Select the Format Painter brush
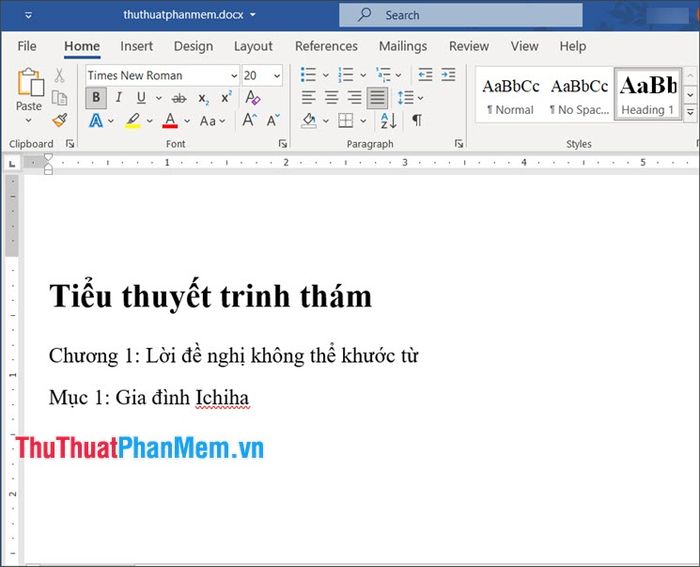The height and width of the screenshot is (567, 700). (59, 120)
